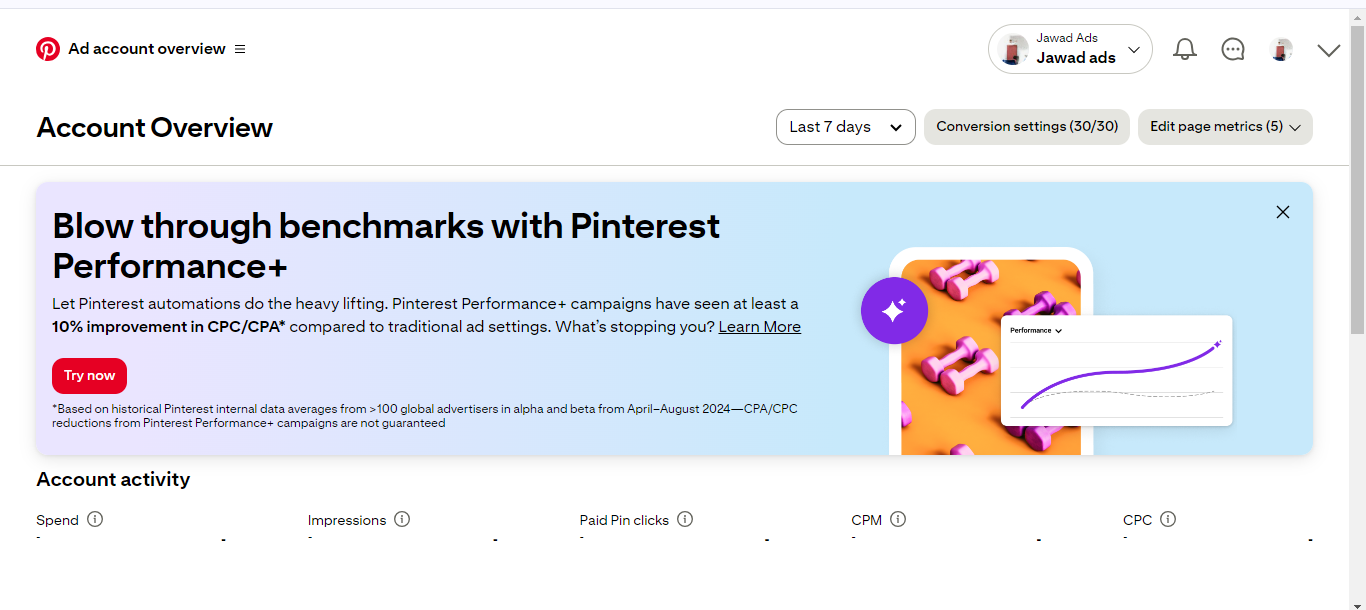Click the info icon next to Impressions
Image resolution: width=1366 pixels, height=610 pixels.
coord(402,519)
